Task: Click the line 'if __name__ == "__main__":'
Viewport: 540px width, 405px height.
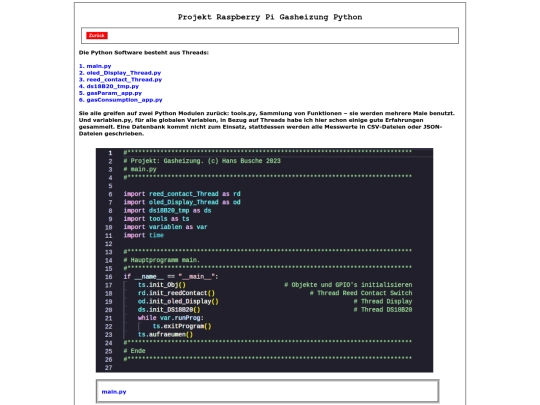Action: coord(171,277)
